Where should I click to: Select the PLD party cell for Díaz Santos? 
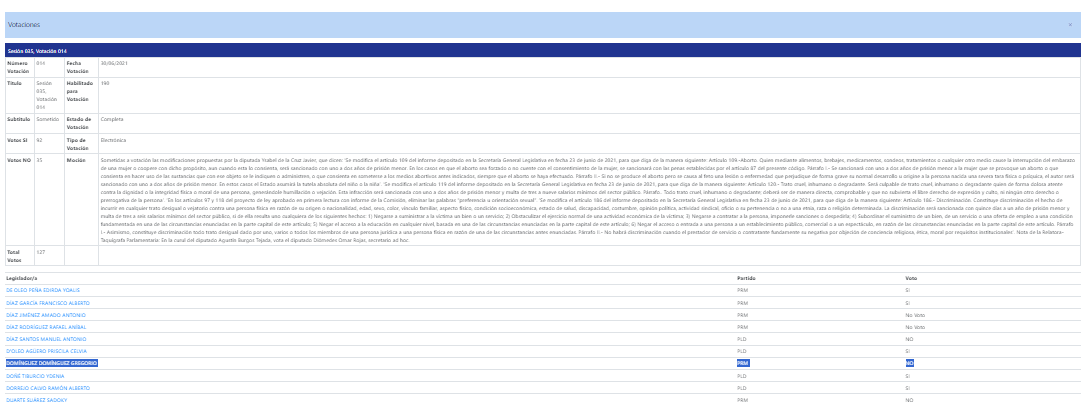tap(742, 339)
